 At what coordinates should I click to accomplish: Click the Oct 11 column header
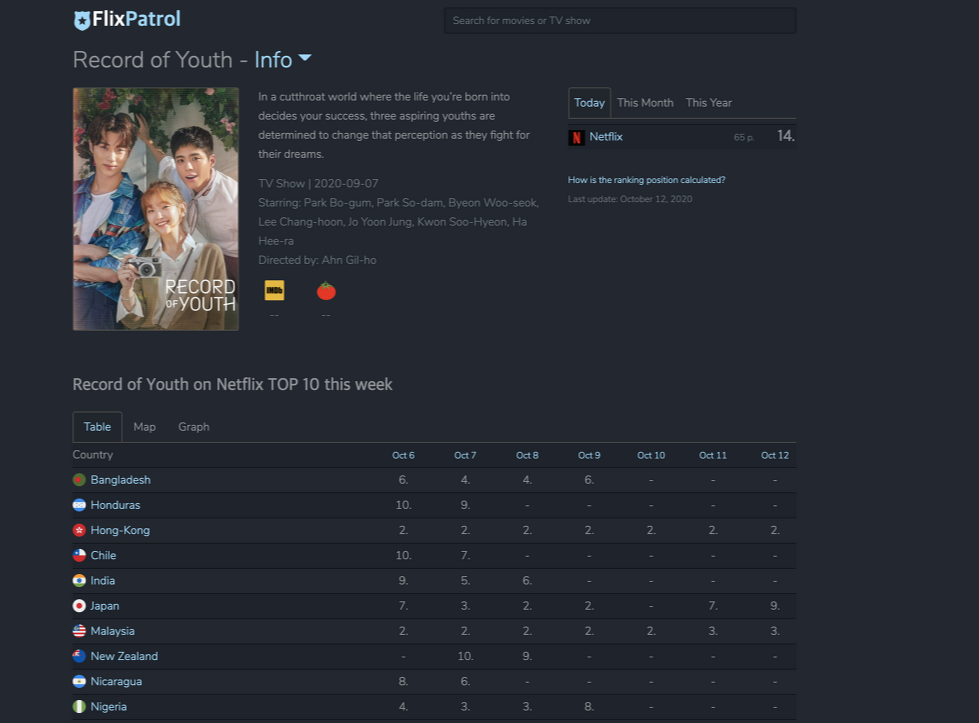pos(712,455)
